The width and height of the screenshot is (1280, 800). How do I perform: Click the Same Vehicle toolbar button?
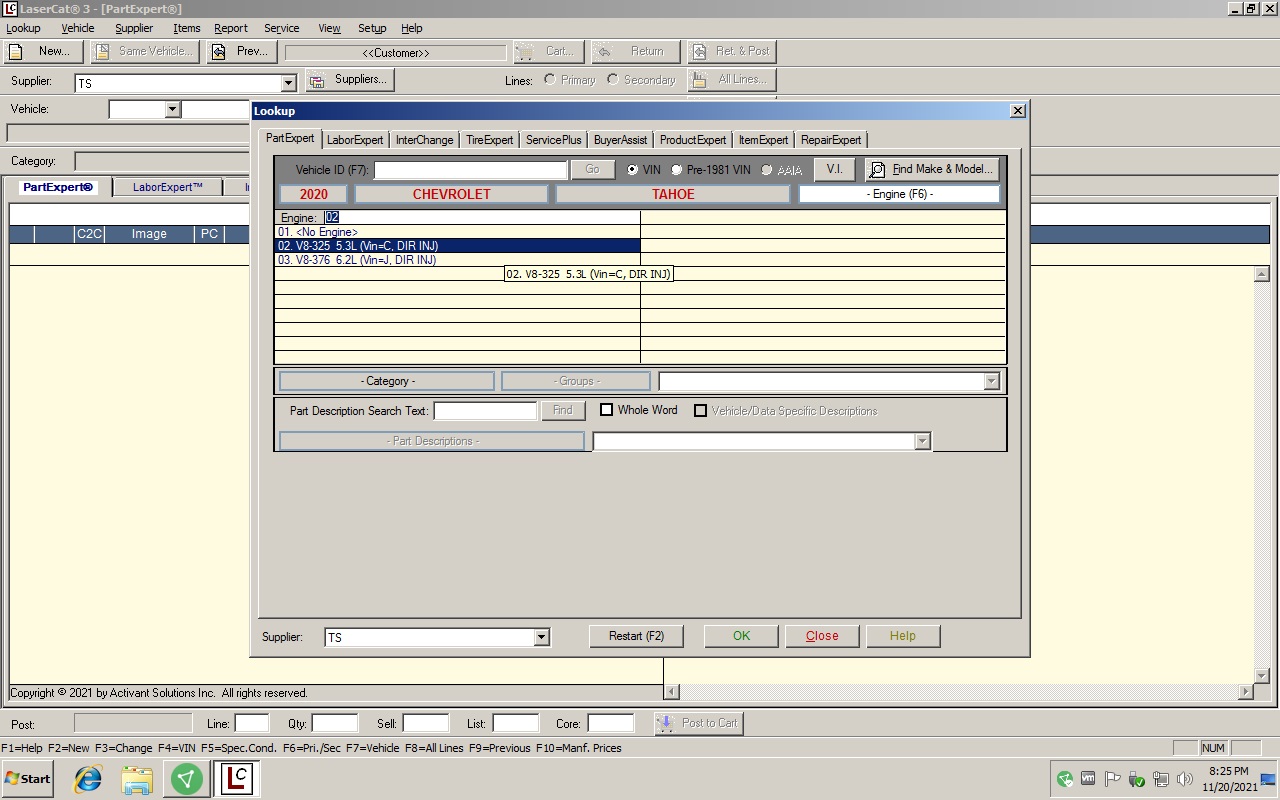(x=144, y=51)
